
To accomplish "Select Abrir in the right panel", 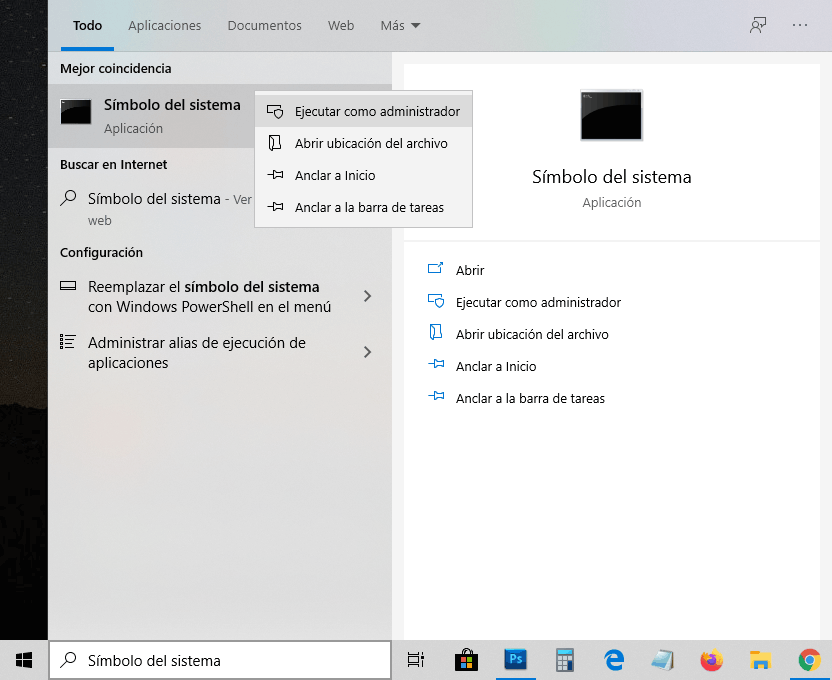I will (470, 271).
